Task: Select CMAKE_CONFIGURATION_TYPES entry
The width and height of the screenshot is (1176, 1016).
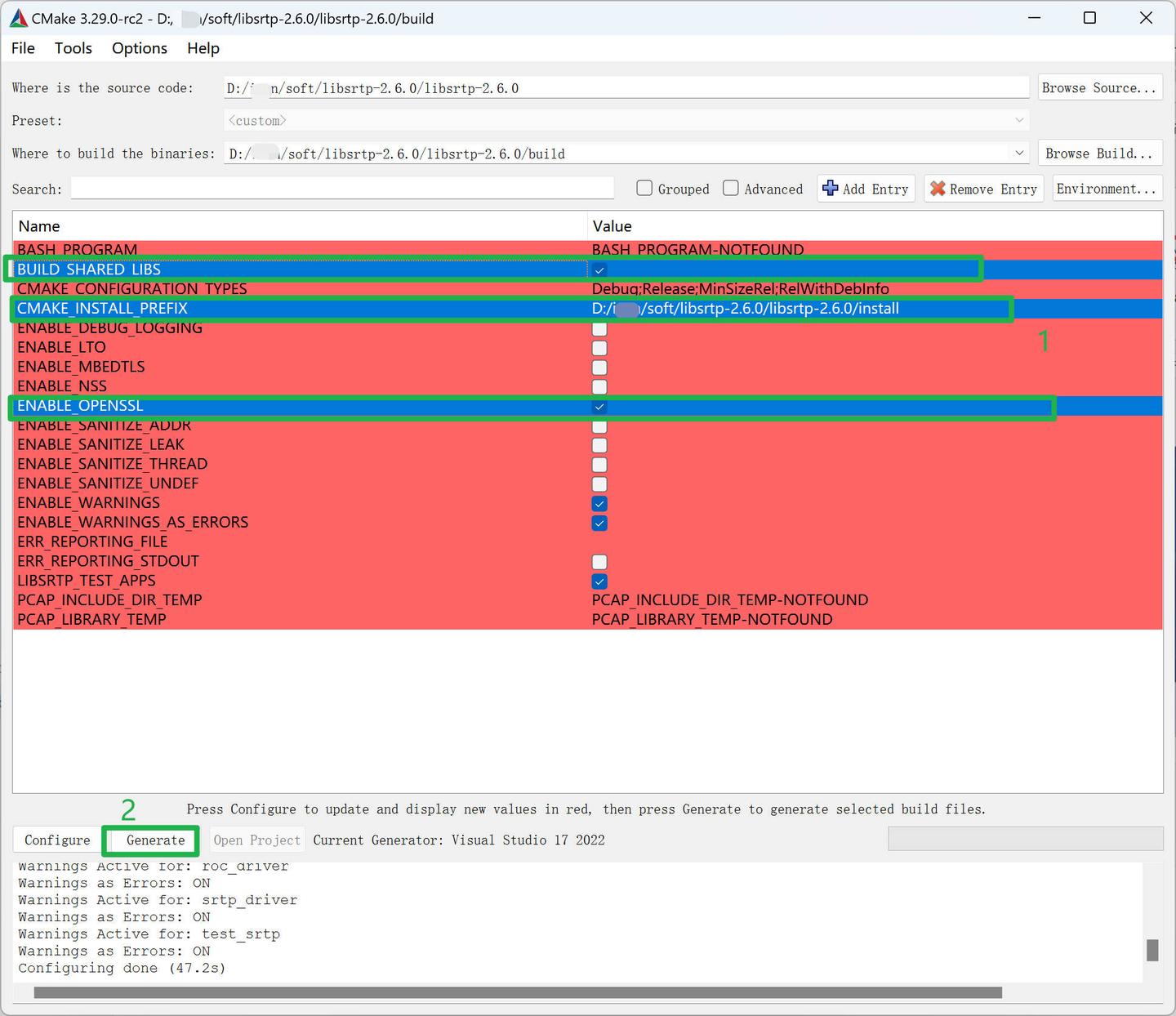Action: pyautogui.click(x=131, y=289)
